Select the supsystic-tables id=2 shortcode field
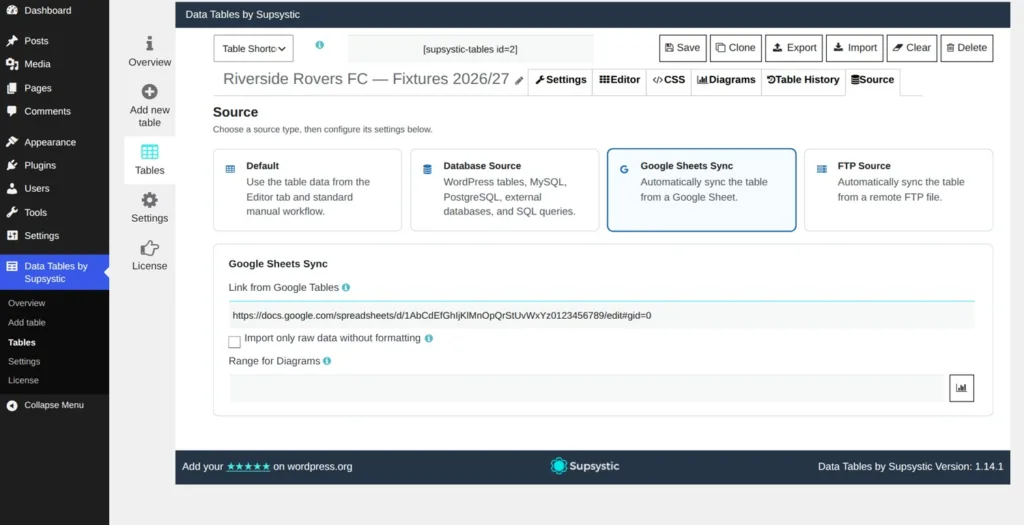Viewport: 1024px width, 525px height. click(470, 49)
